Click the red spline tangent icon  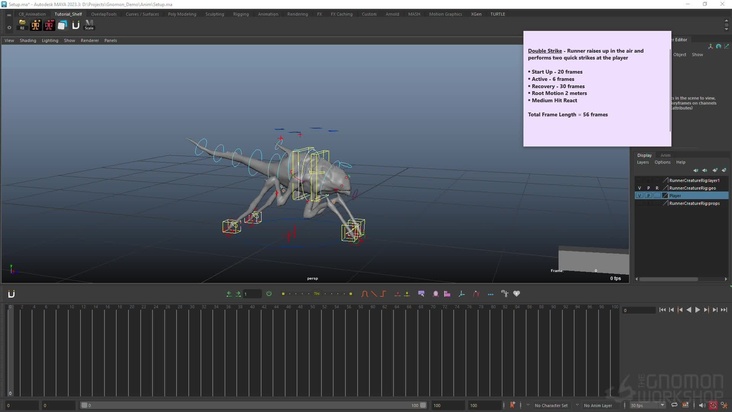tap(365, 294)
